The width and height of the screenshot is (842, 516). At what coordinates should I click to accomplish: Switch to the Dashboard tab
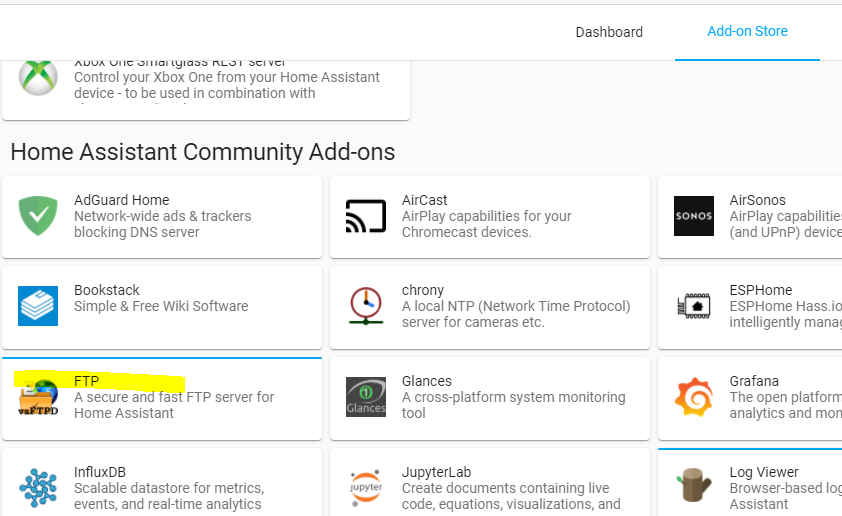click(609, 32)
